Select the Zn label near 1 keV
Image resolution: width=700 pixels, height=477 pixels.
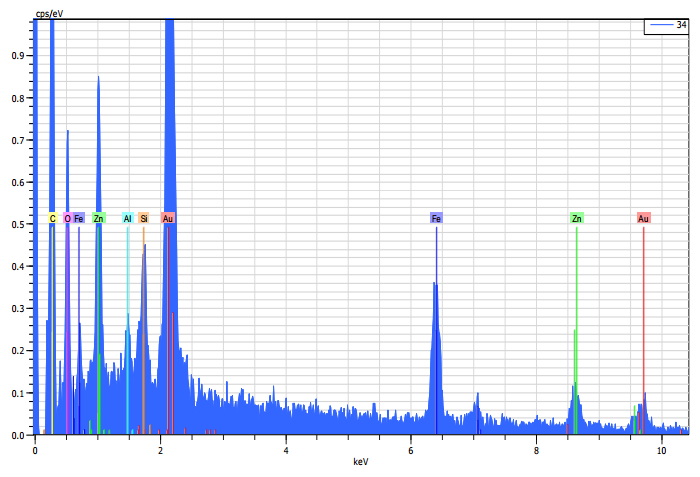pyautogui.click(x=99, y=218)
